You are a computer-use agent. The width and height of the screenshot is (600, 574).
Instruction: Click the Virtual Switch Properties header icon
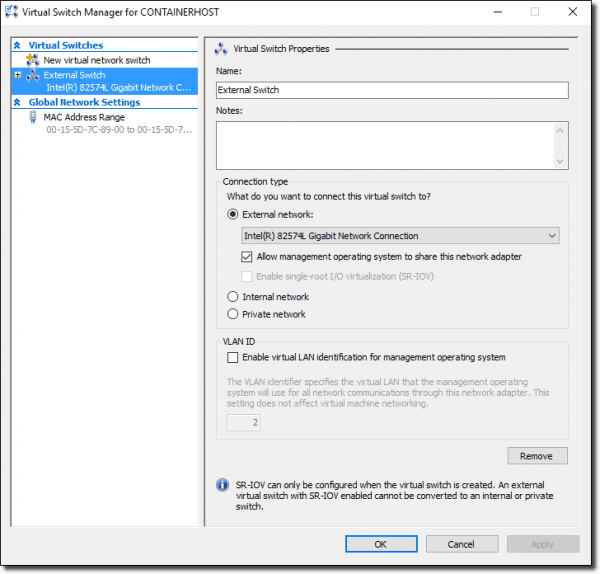(x=221, y=49)
